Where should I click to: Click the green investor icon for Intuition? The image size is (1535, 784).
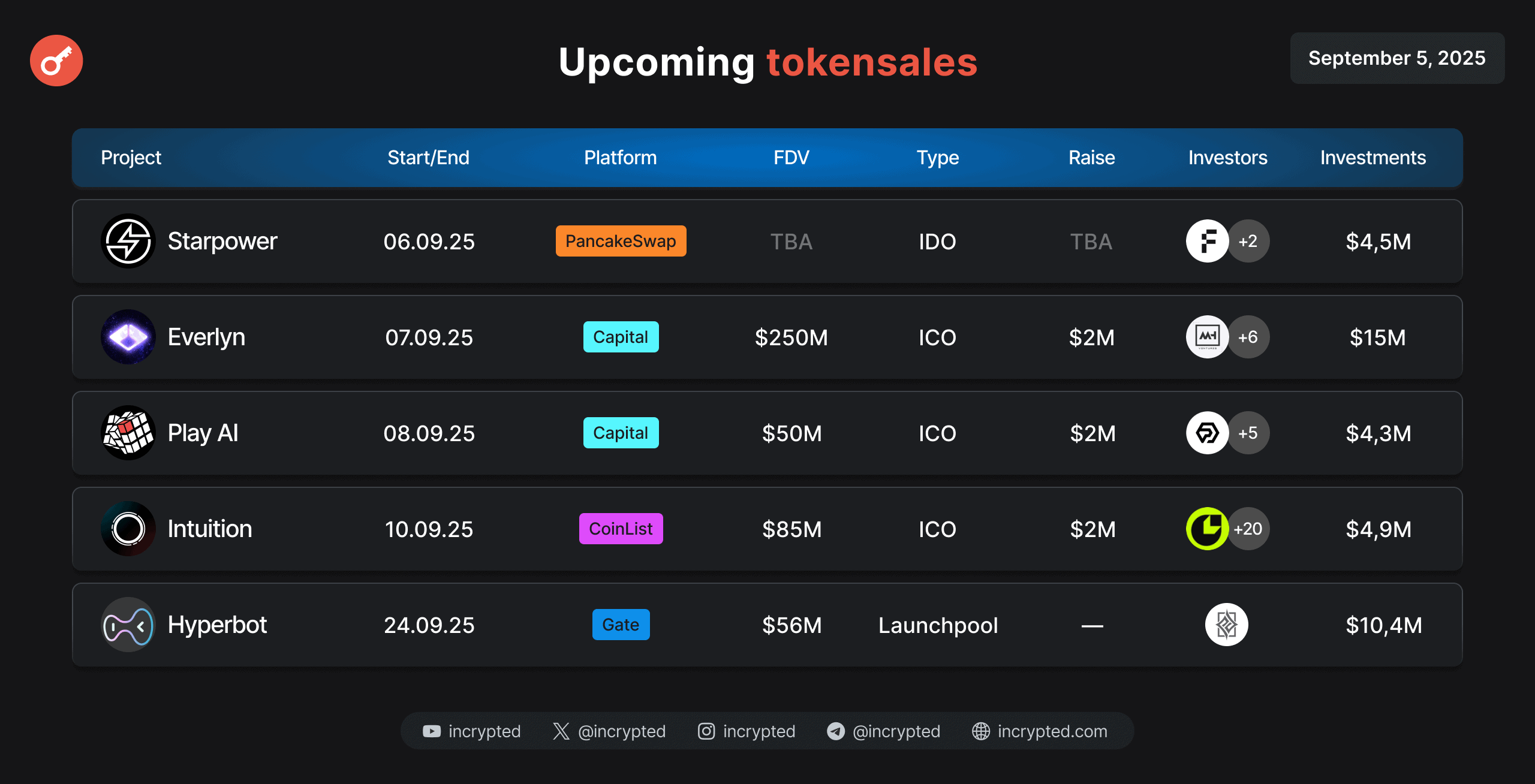[1206, 529]
